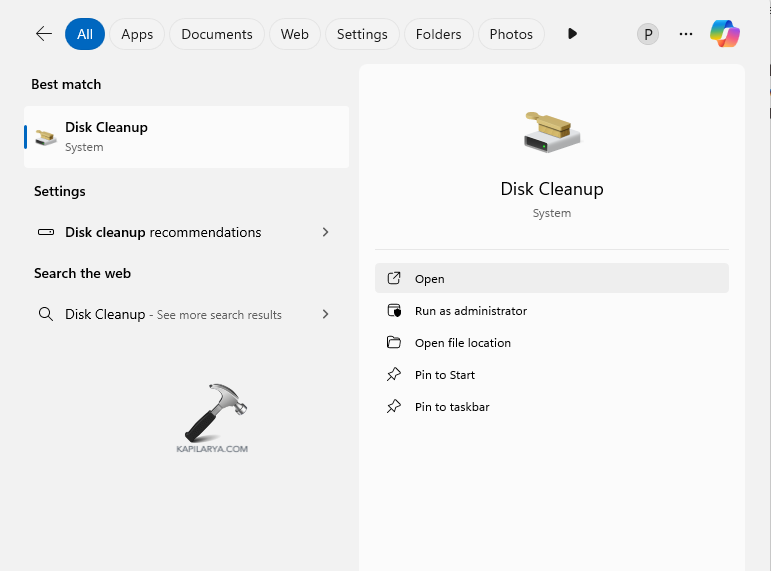Viewport: 771px width, 571px height.
Task: Choose Run as administrator
Action: click(x=470, y=311)
